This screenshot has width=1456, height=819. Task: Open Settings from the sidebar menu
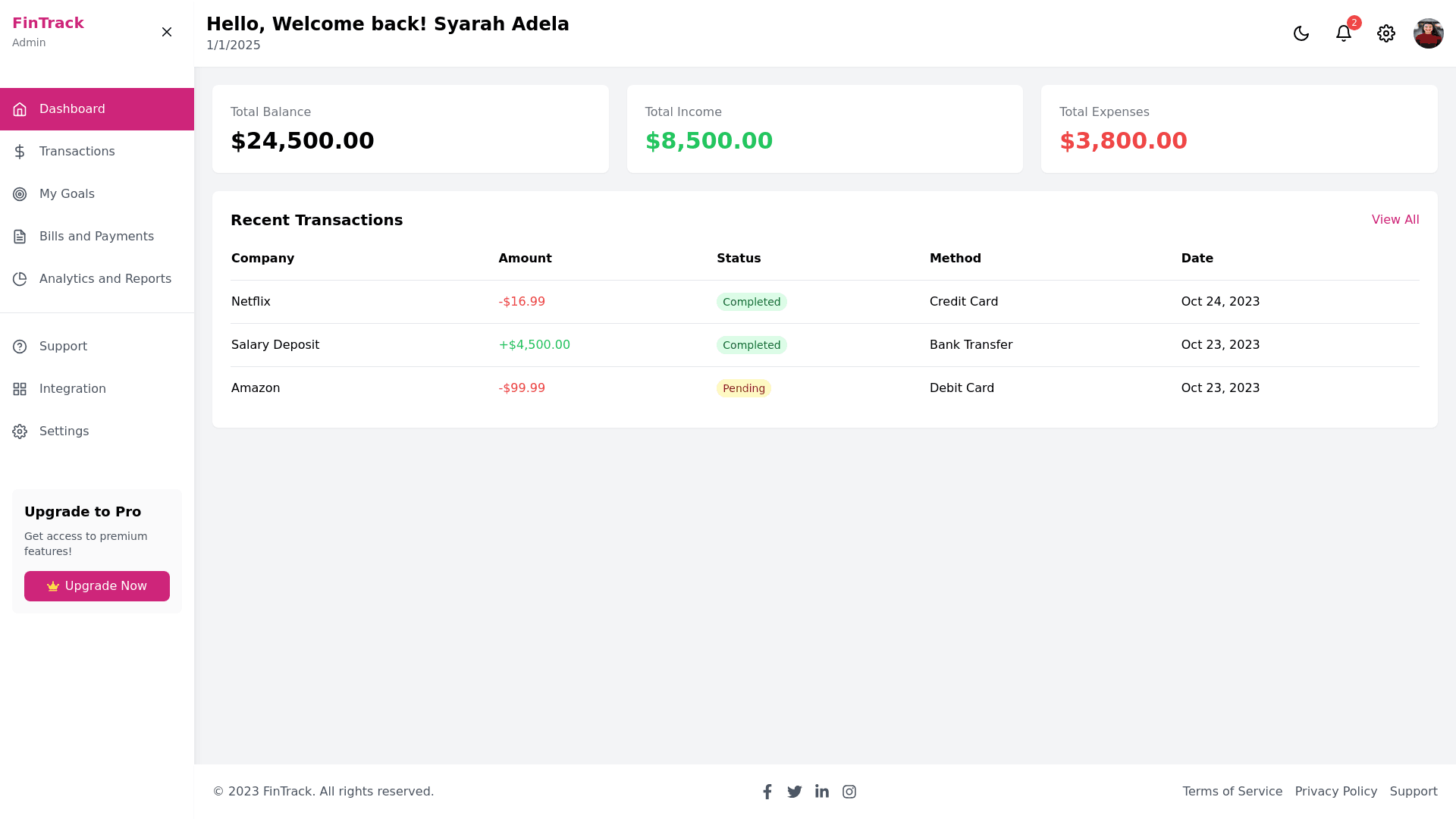click(x=64, y=431)
